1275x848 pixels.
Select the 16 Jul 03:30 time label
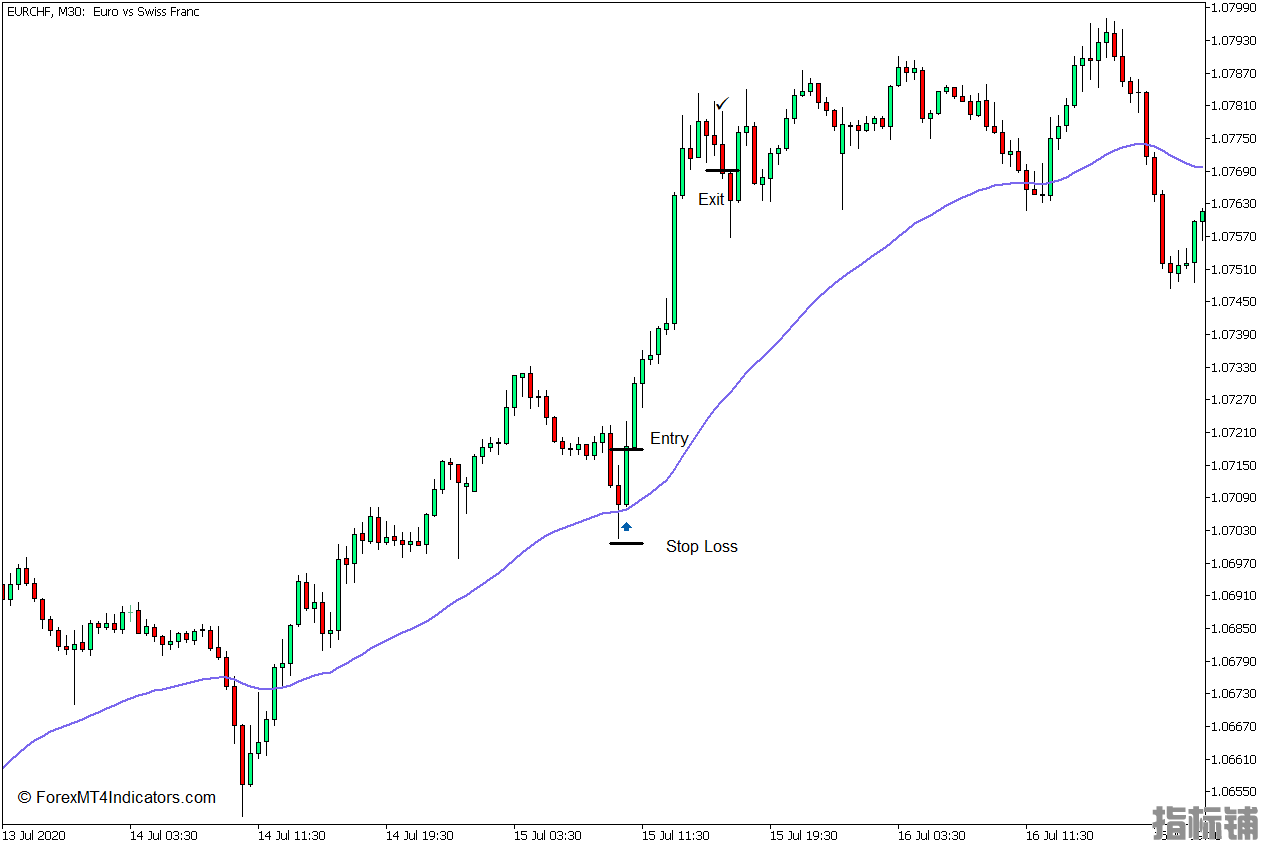coord(931,835)
